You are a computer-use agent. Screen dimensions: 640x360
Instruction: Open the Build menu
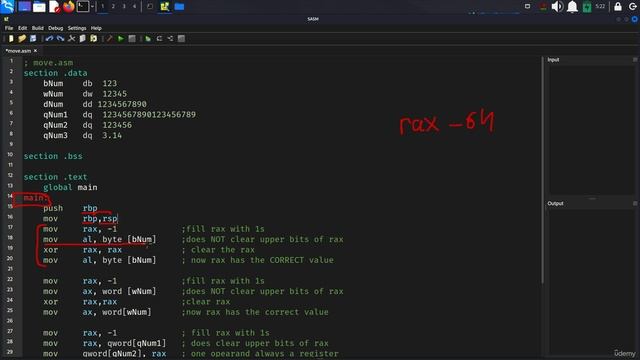pyautogui.click(x=38, y=28)
